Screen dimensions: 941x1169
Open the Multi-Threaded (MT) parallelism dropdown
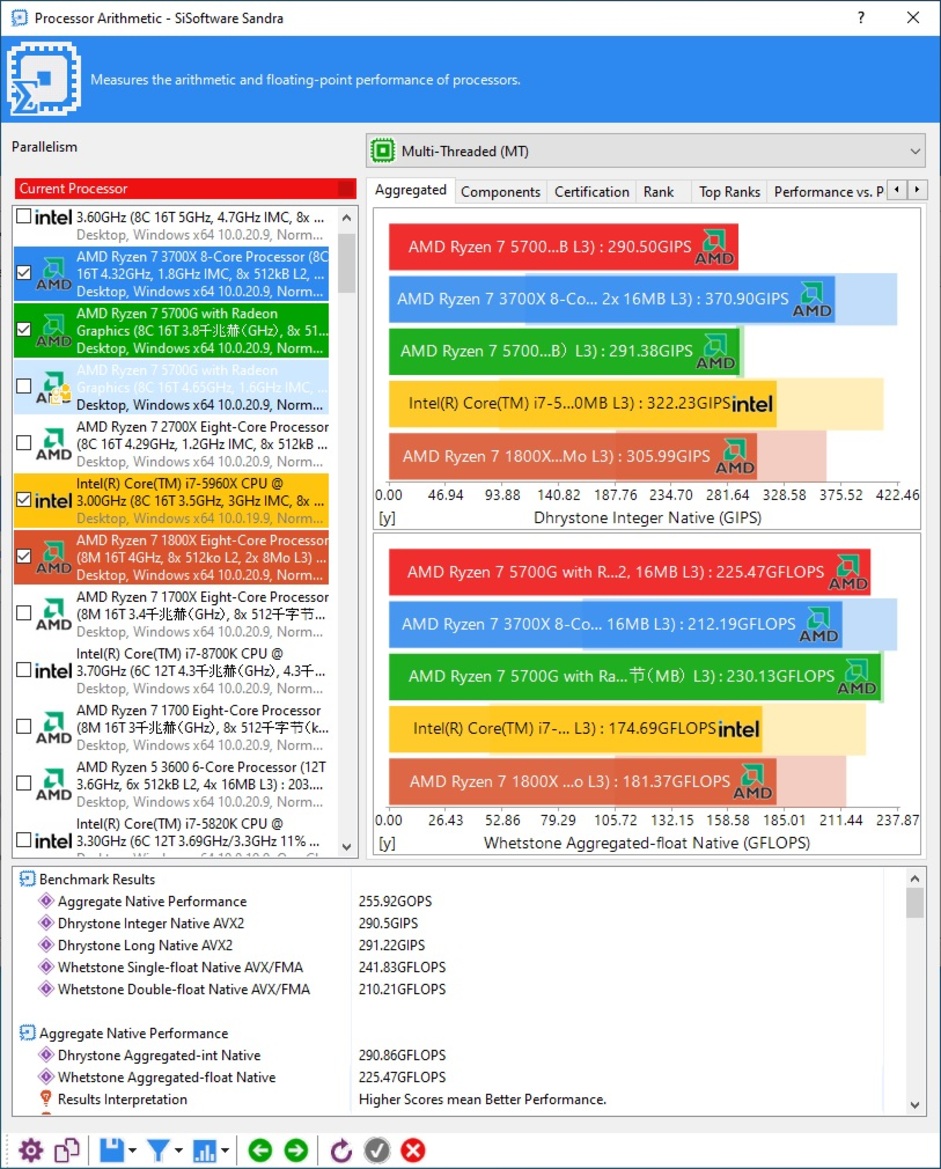click(646, 151)
